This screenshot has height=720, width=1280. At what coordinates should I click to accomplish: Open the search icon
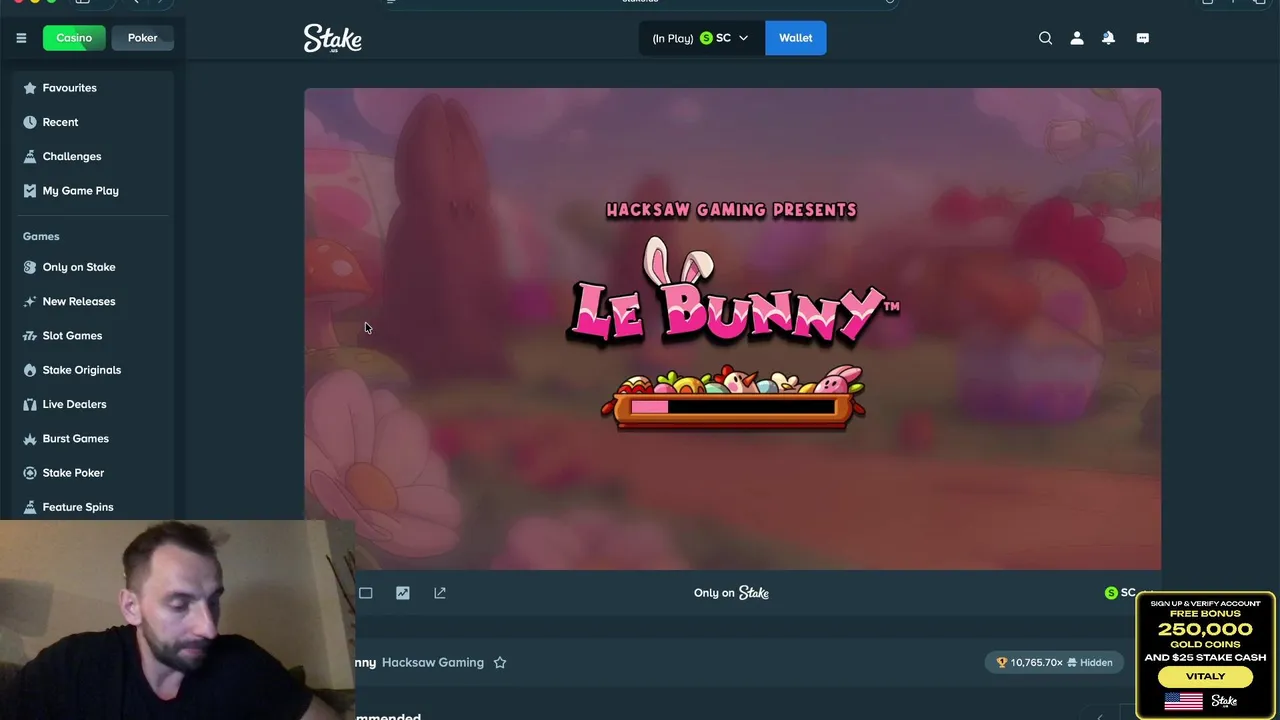pos(1045,38)
